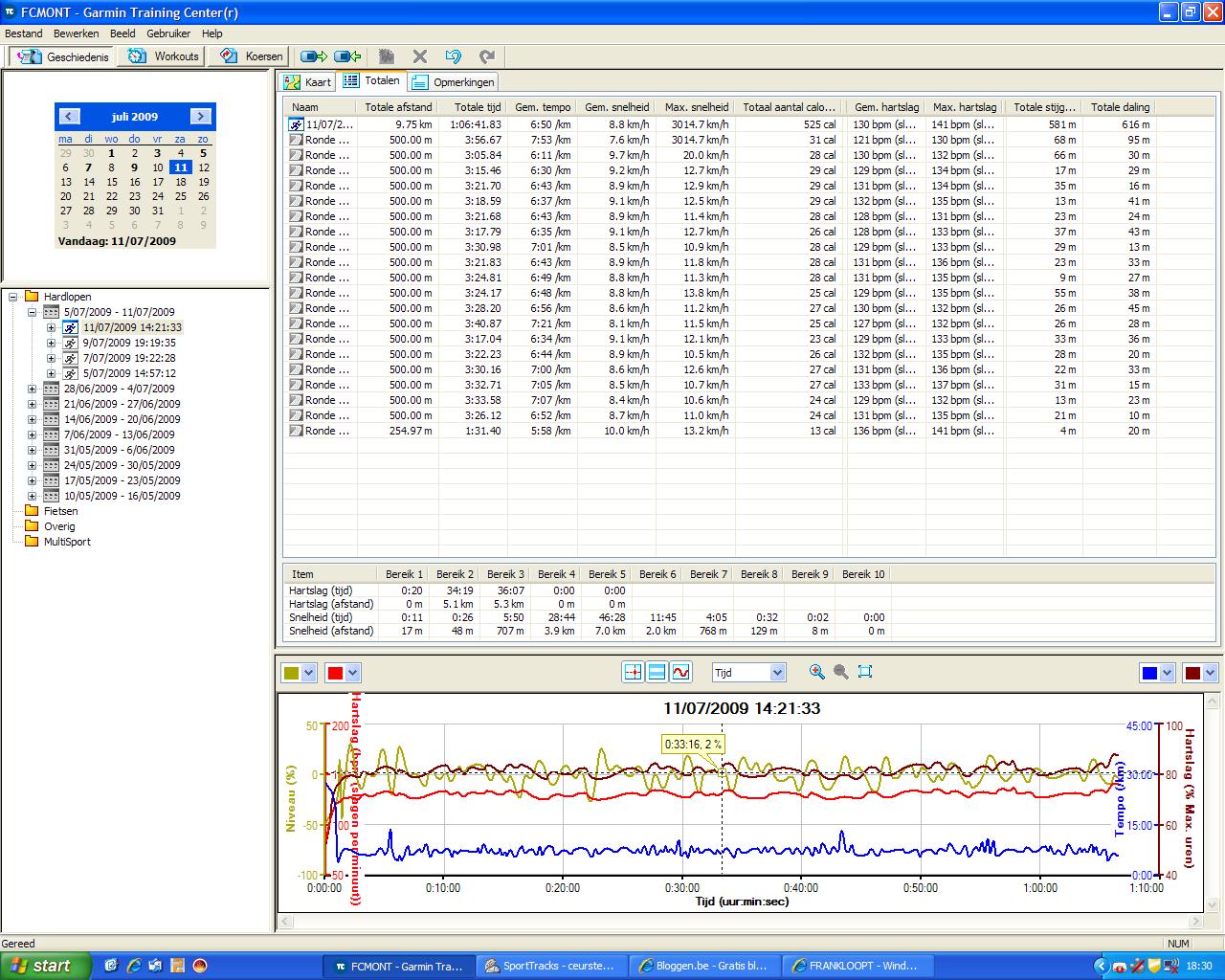Collapse the 5/07/2009 - 11/07/2009 week node
This screenshot has width=1225, height=980.
(x=32, y=312)
